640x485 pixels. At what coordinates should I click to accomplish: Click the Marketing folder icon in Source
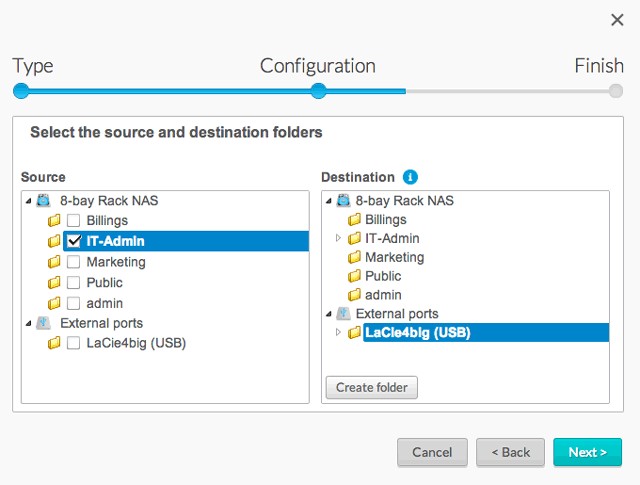pos(54,262)
